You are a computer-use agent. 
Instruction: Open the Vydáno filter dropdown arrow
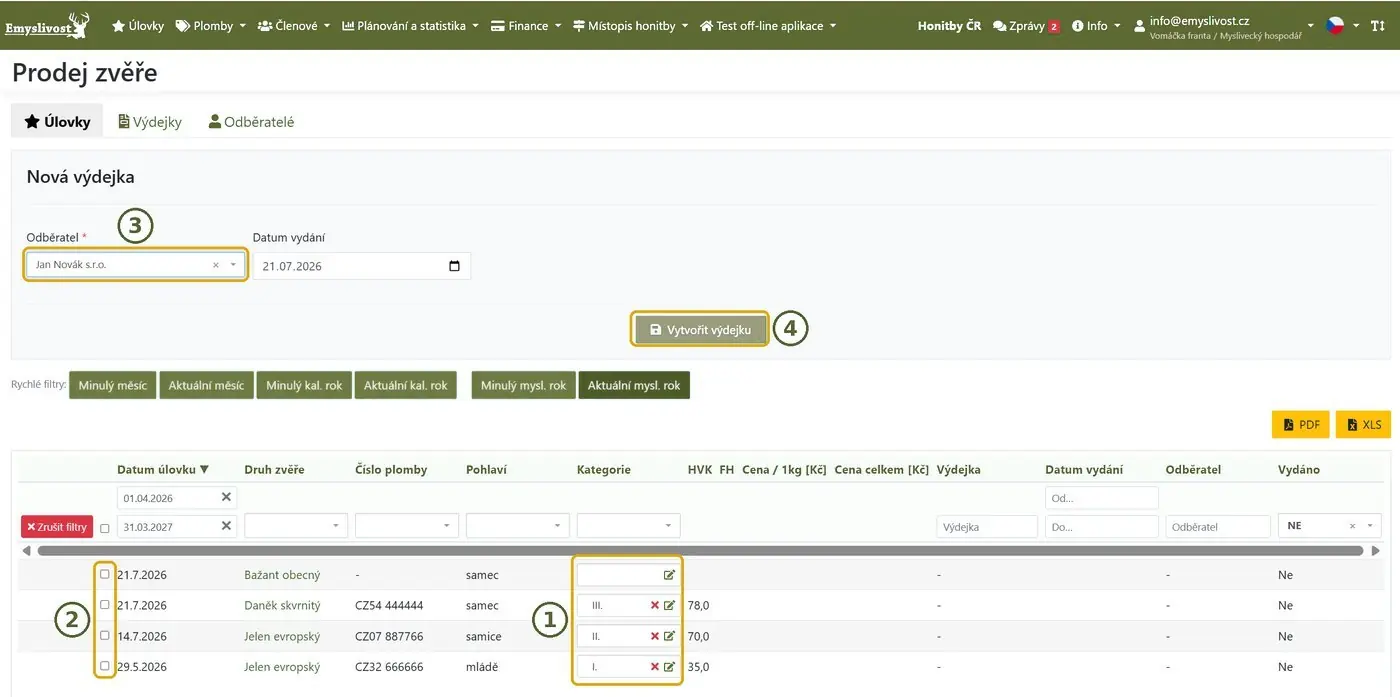coord(1368,526)
